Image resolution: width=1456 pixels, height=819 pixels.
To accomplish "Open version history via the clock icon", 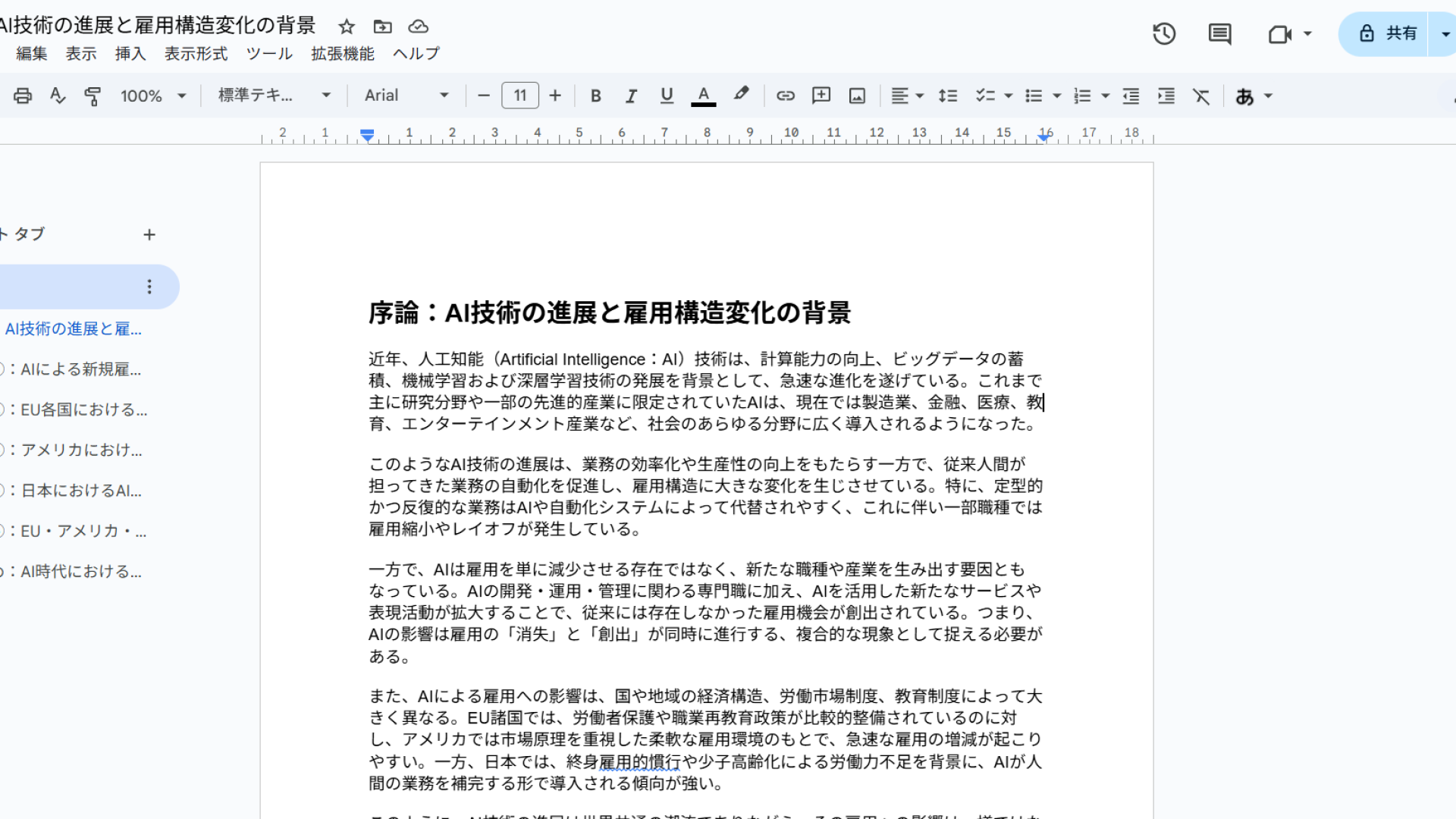I will coord(1164,33).
